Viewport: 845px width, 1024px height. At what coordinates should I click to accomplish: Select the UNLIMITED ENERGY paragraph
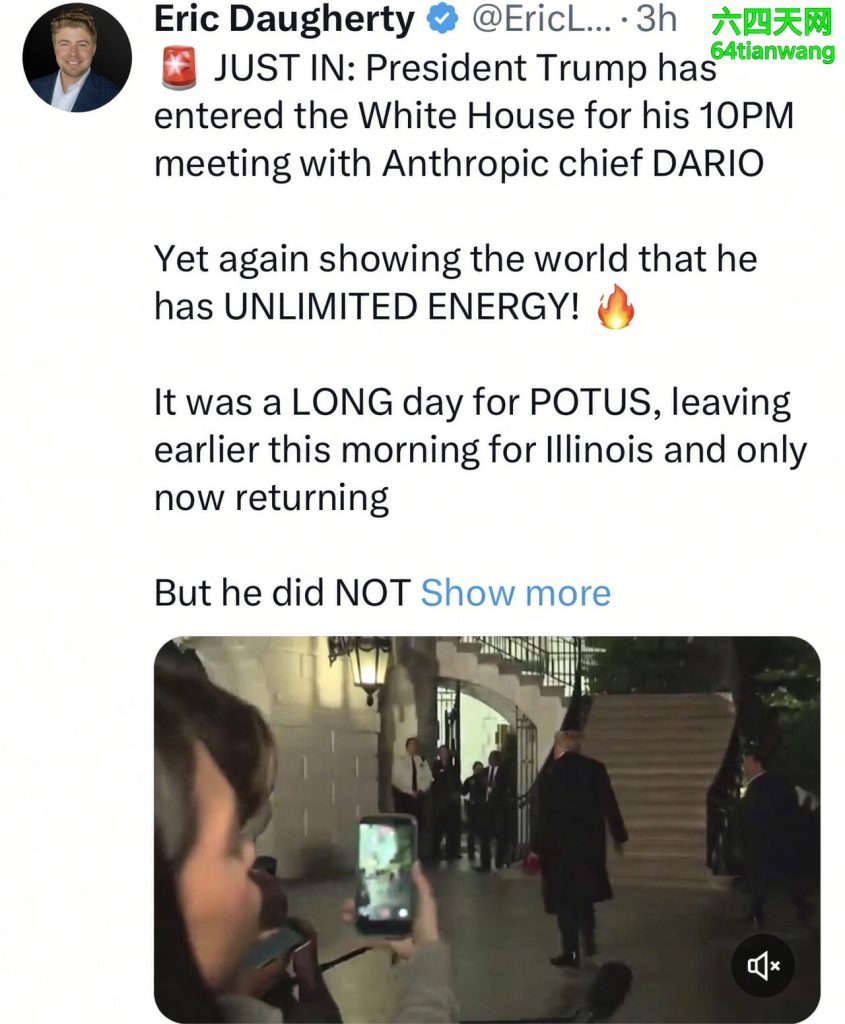[456, 283]
